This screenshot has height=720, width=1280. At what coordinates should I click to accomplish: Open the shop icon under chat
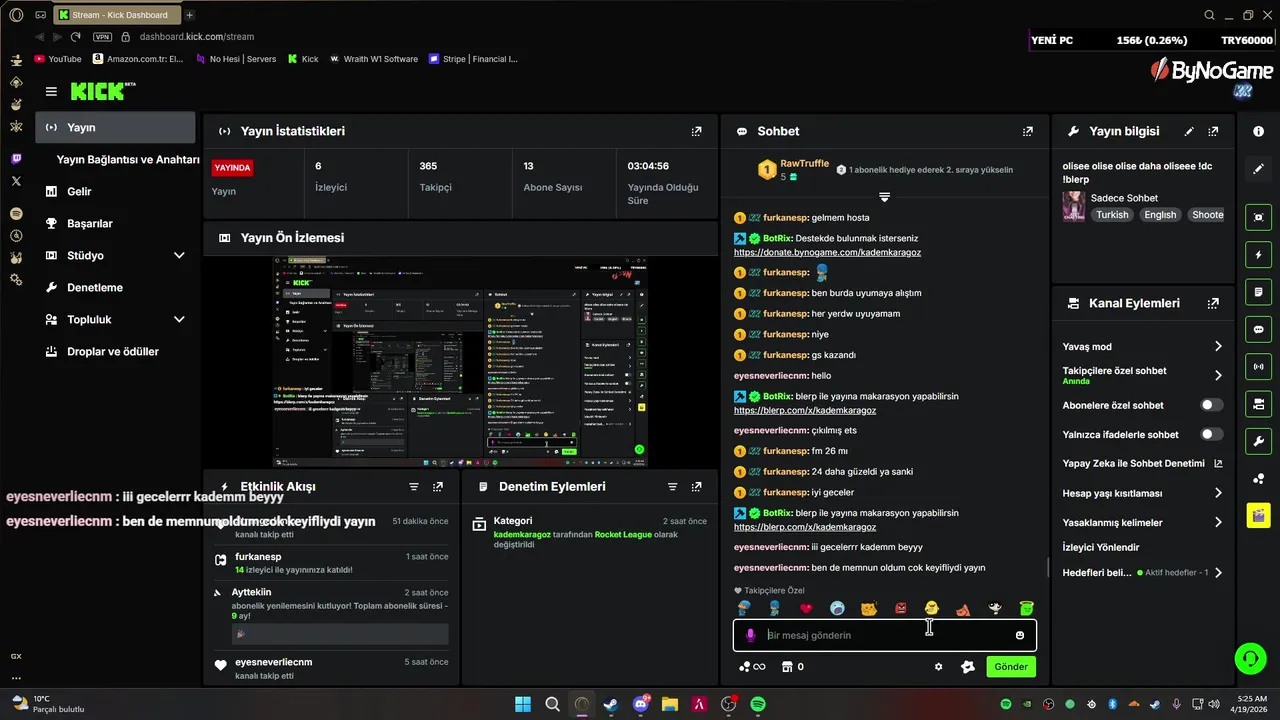tap(787, 667)
